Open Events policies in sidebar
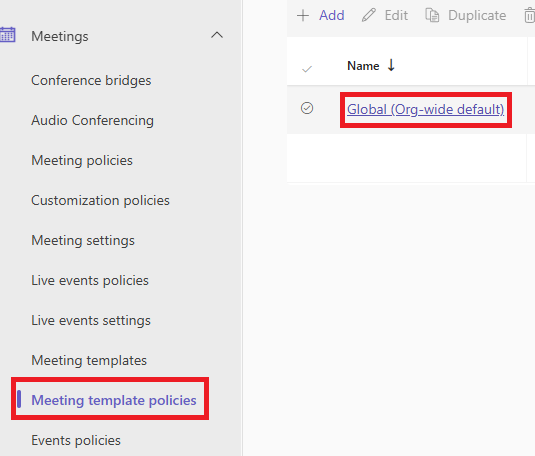 (76, 440)
